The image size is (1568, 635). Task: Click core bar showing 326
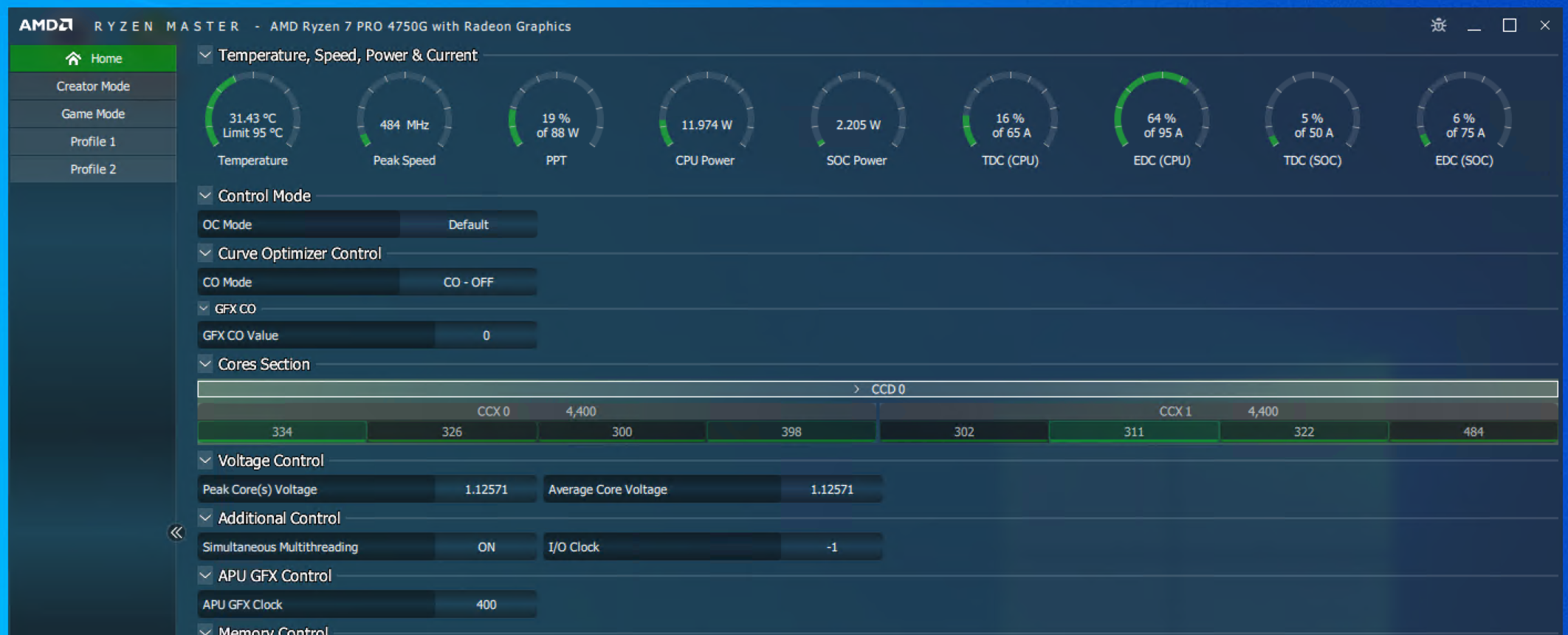tap(452, 431)
